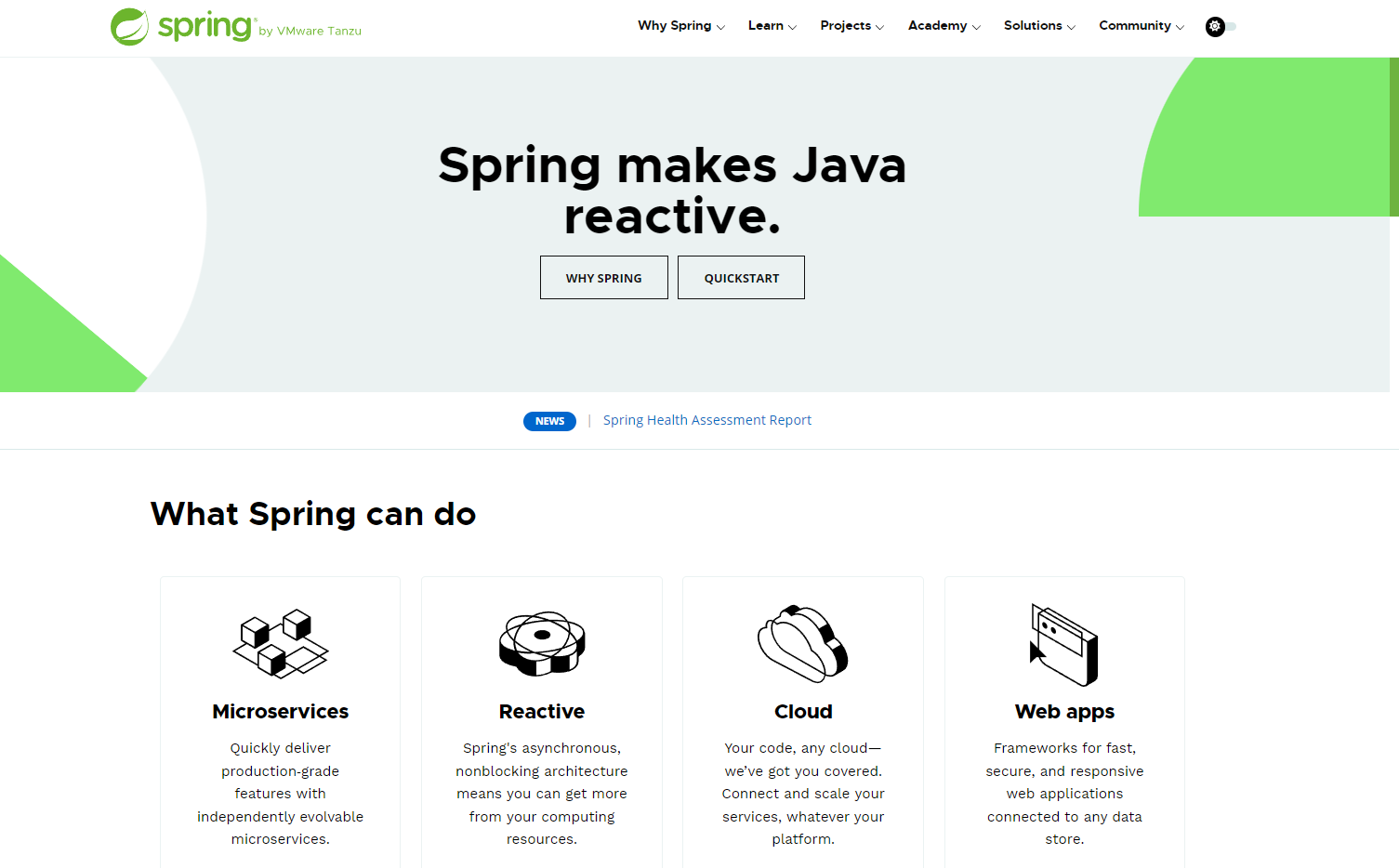Click the Microservices card heading
This screenshot has height=868, width=1399.
280,711
